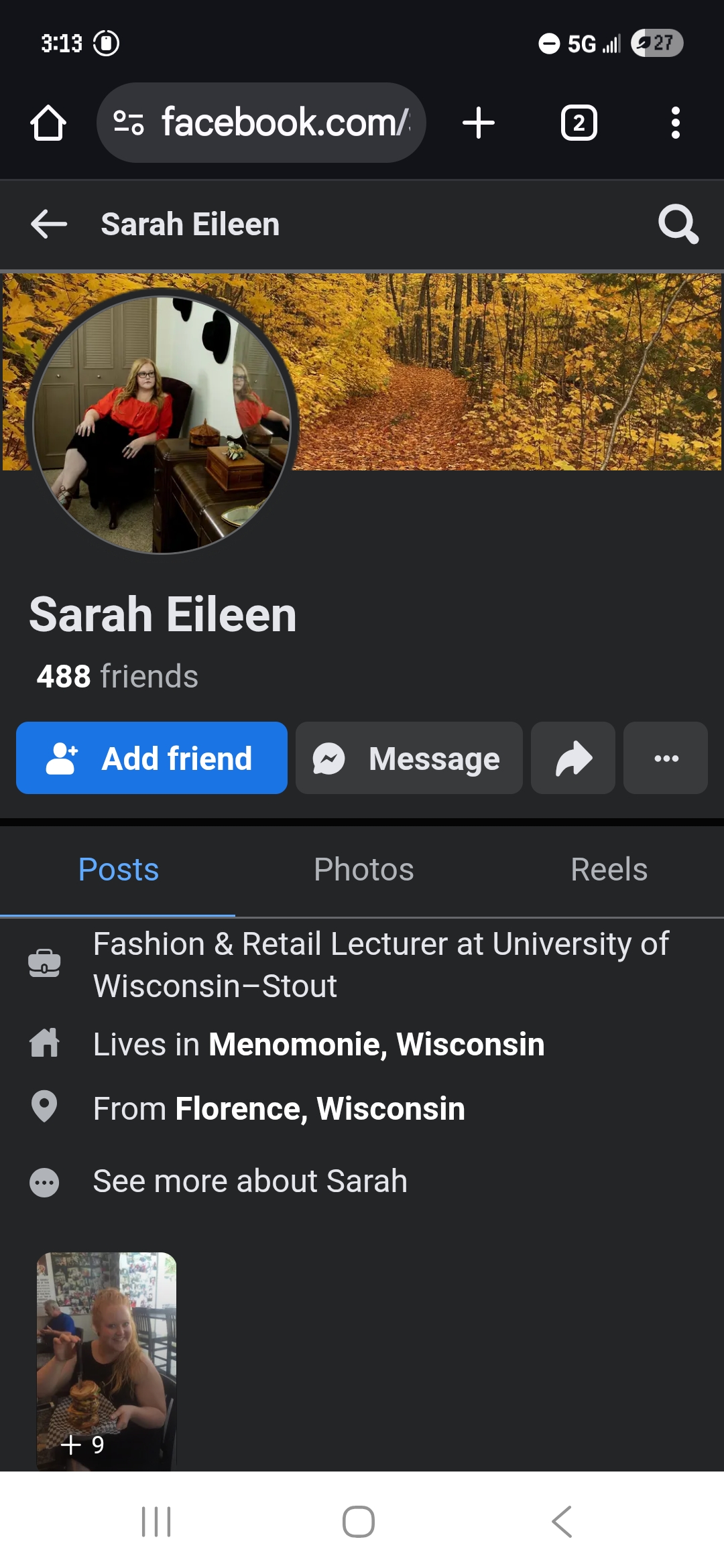The width and height of the screenshot is (724, 1568).
Task: Open the profile more options ellipsis button
Action: (666, 758)
